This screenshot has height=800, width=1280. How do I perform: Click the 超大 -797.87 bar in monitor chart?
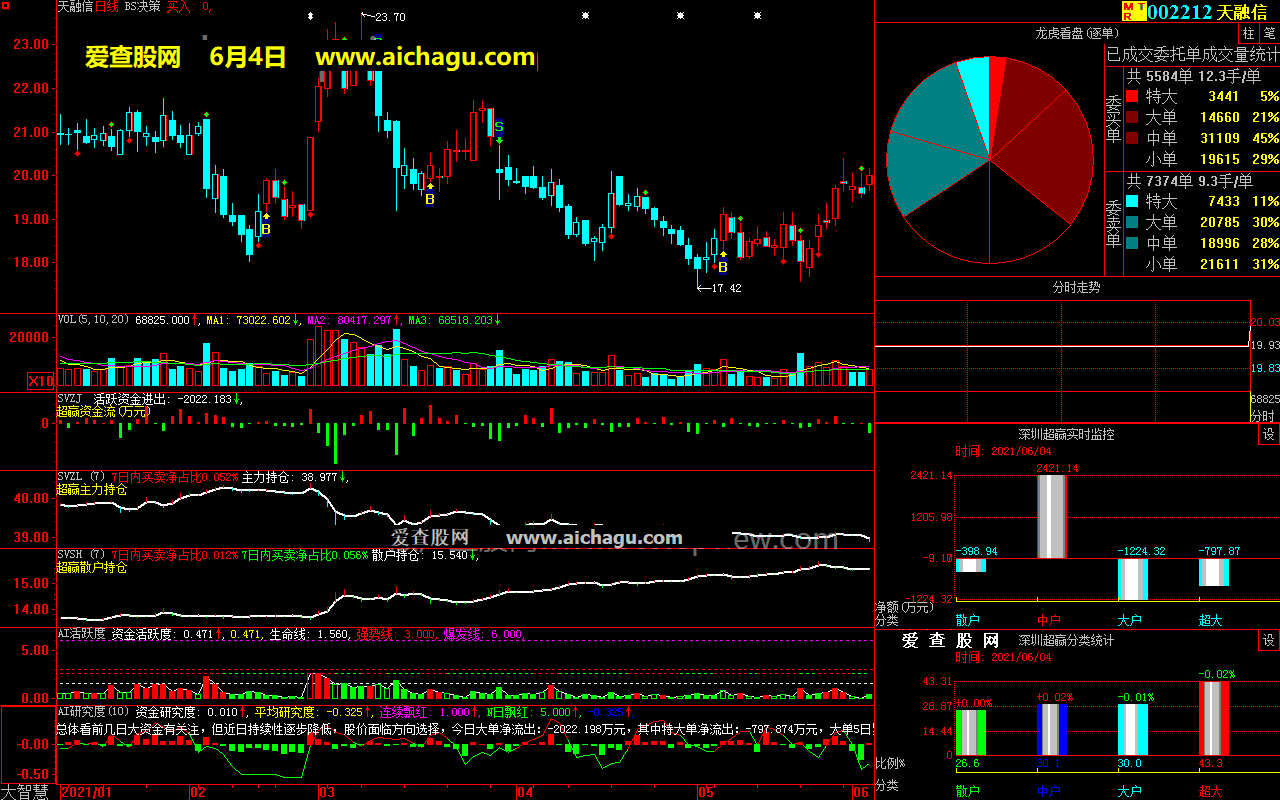pos(1213,572)
